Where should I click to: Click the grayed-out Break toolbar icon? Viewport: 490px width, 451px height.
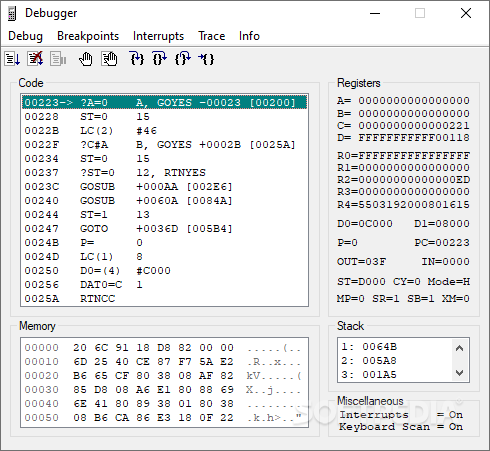[x=58, y=59]
